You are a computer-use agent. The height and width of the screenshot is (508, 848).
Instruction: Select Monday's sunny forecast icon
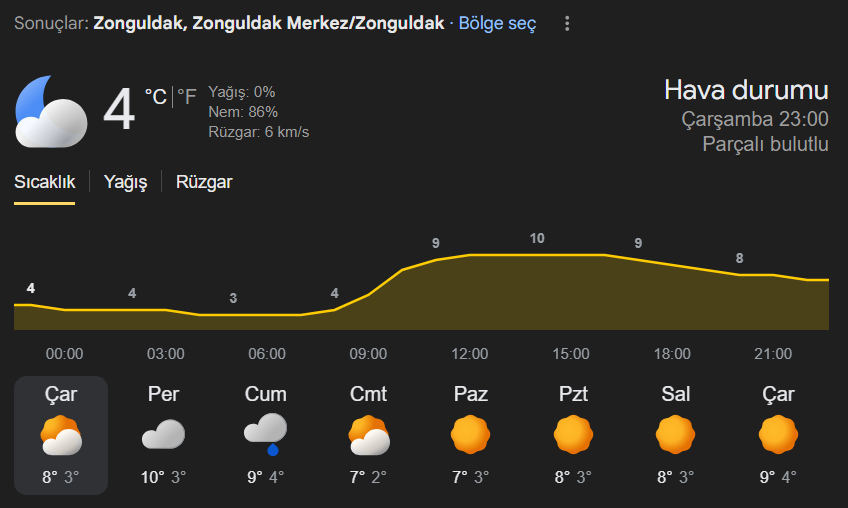[574, 435]
